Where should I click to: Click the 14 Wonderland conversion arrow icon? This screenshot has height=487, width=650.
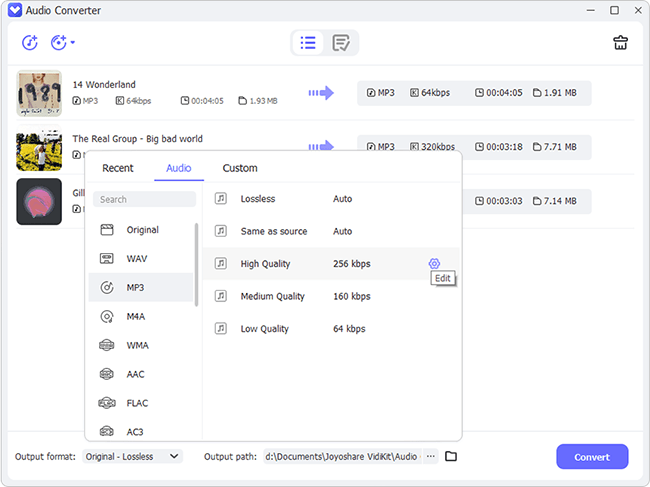[x=321, y=93]
